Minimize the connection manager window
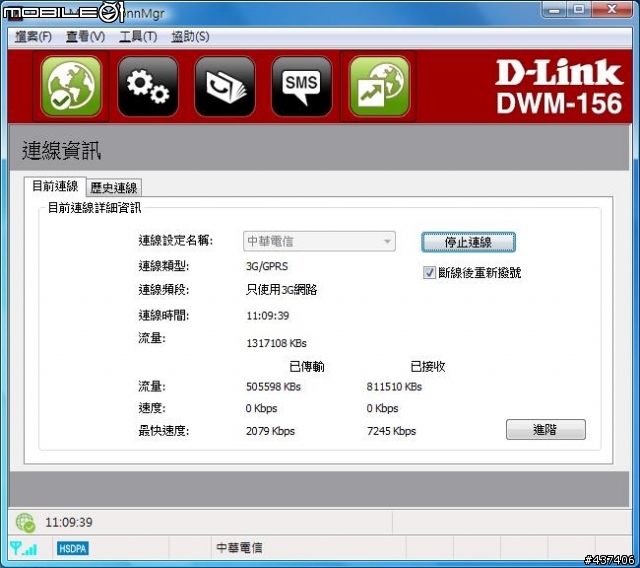640x568 pixels. (554, 9)
